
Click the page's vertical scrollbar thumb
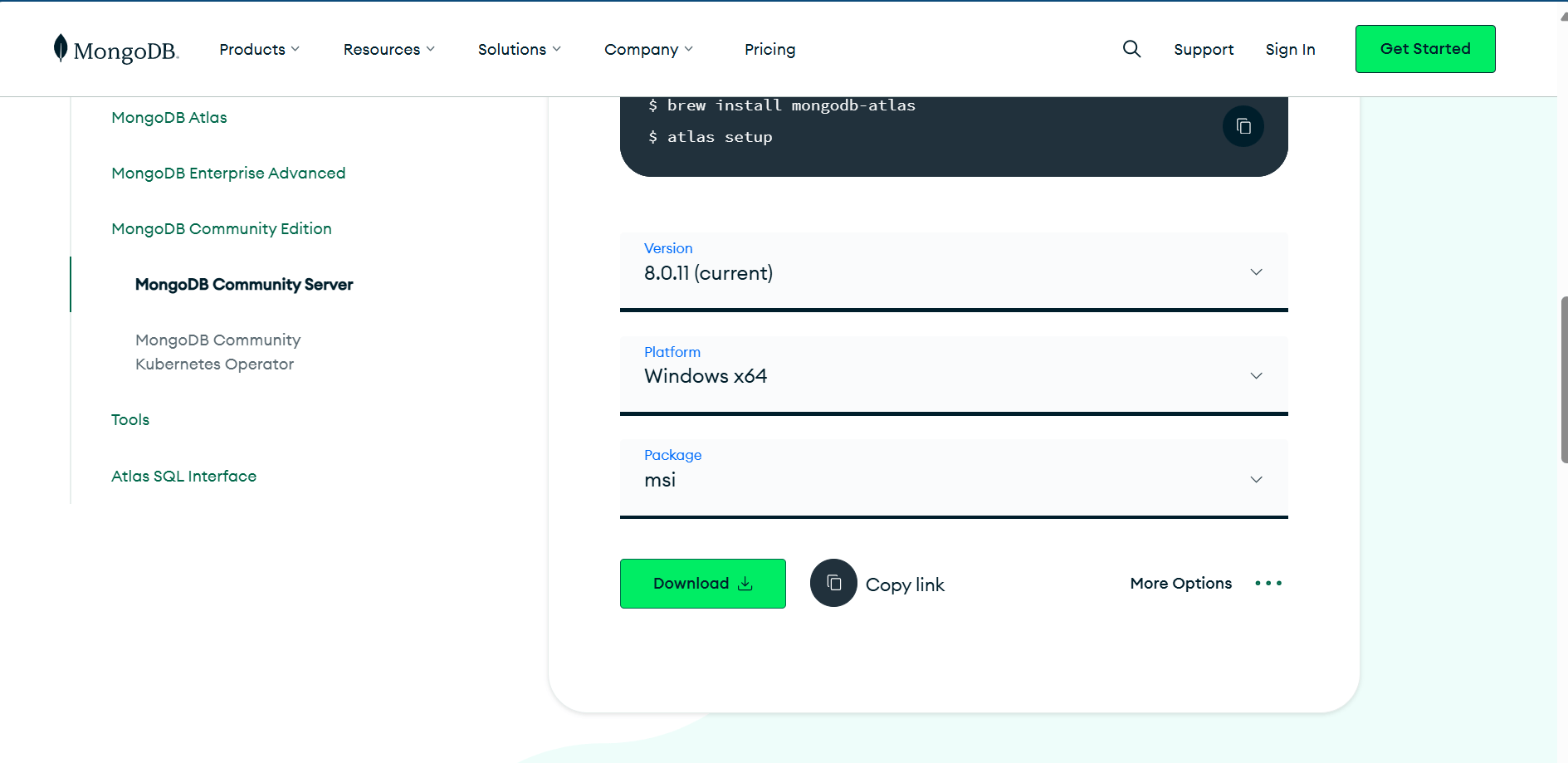point(1563,379)
